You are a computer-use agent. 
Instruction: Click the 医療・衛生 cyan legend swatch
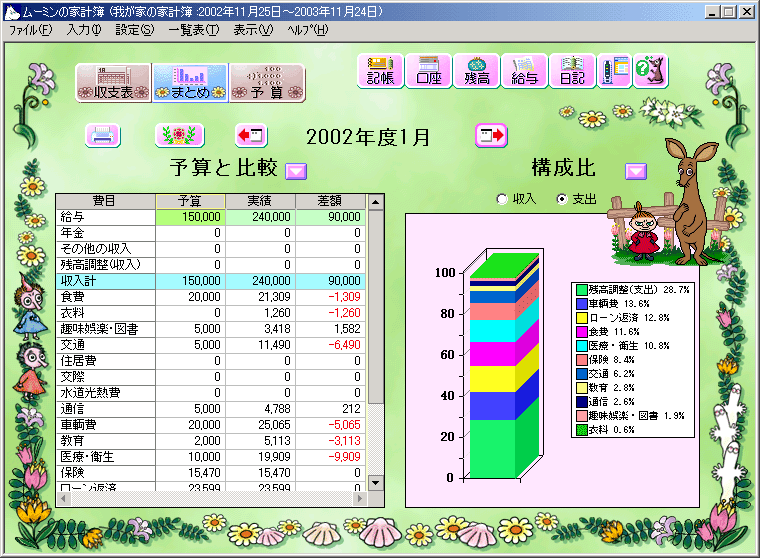pos(582,346)
